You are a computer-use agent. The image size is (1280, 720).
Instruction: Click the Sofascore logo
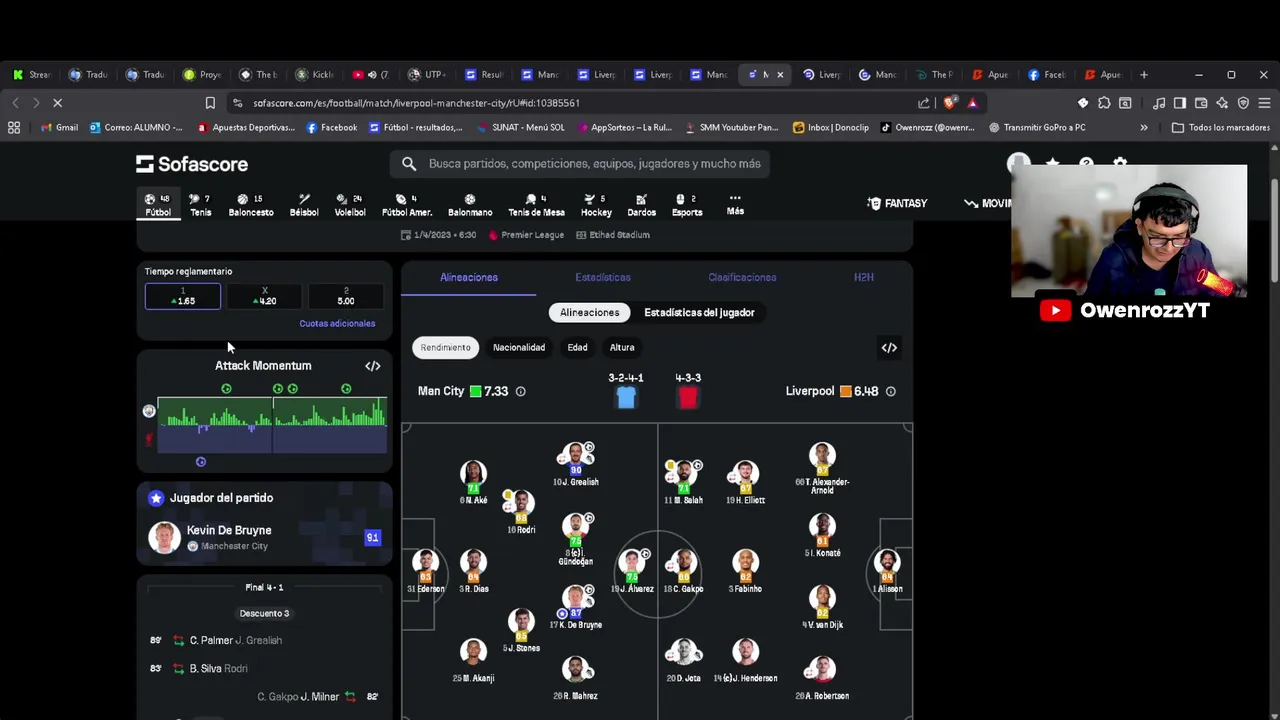click(192, 164)
